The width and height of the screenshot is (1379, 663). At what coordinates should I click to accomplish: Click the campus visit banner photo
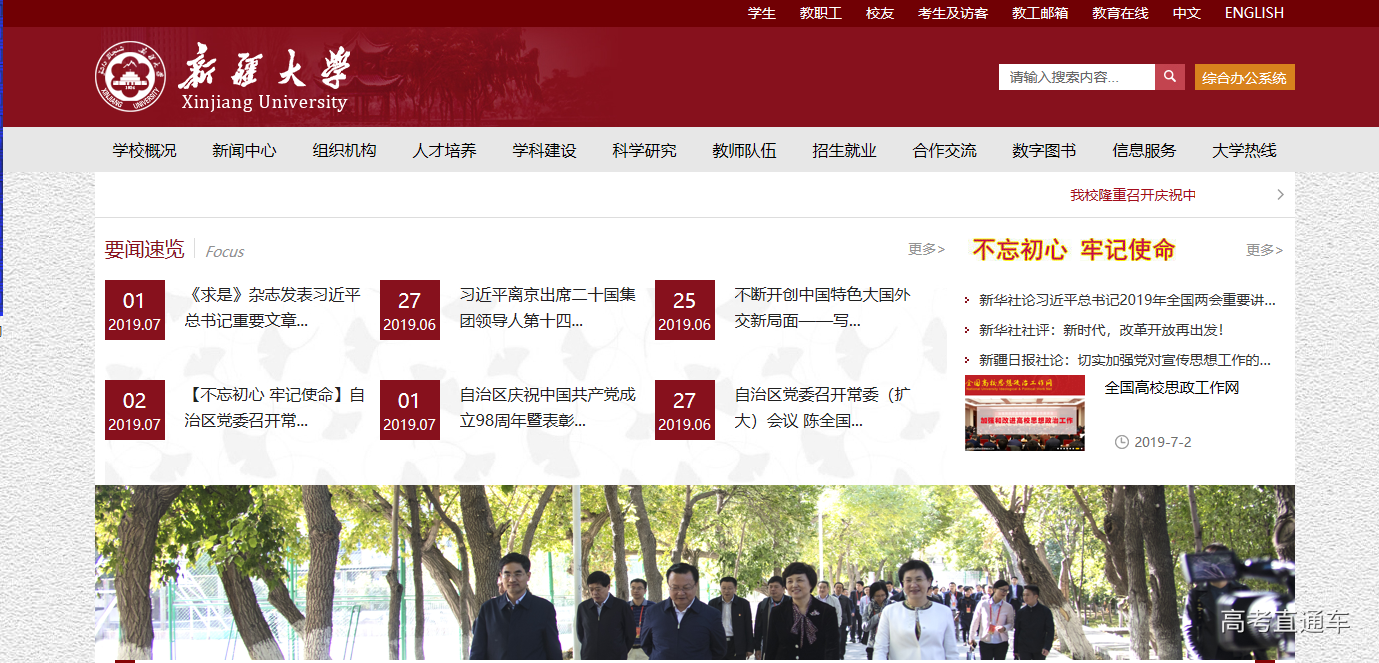point(694,573)
